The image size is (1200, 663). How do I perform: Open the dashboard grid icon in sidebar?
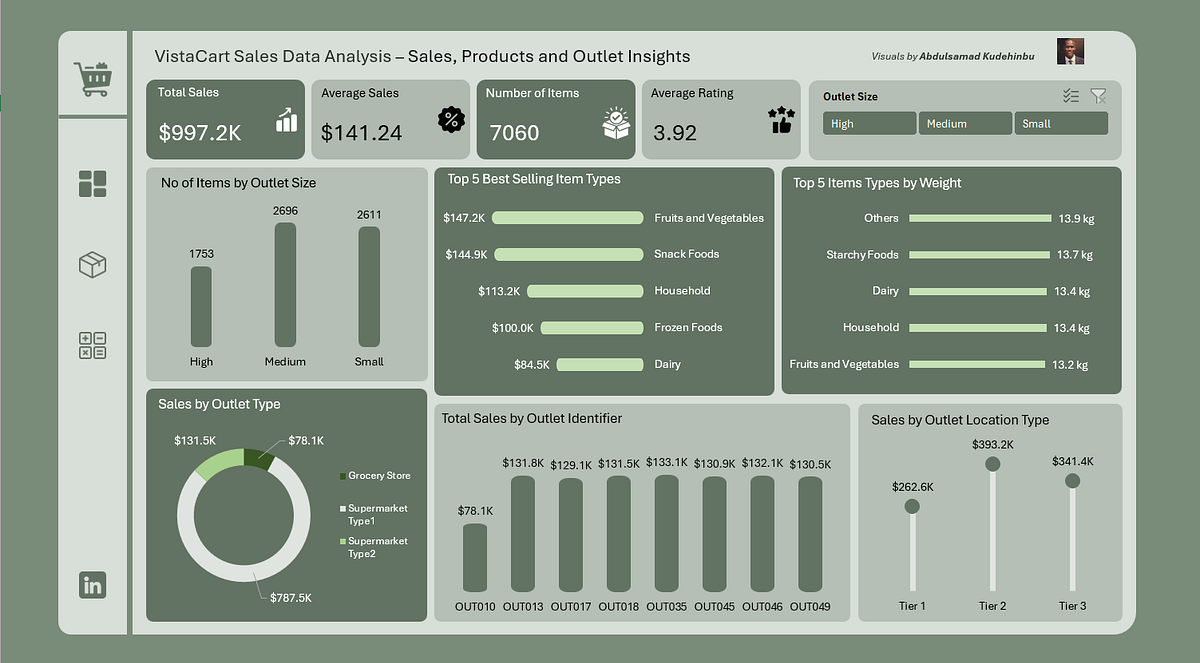(x=92, y=184)
